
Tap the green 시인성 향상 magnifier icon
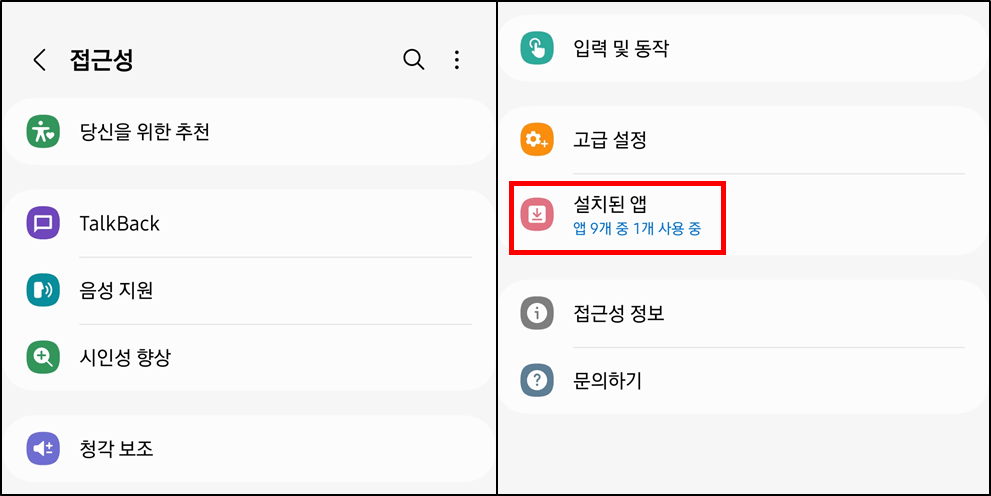[43, 357]
